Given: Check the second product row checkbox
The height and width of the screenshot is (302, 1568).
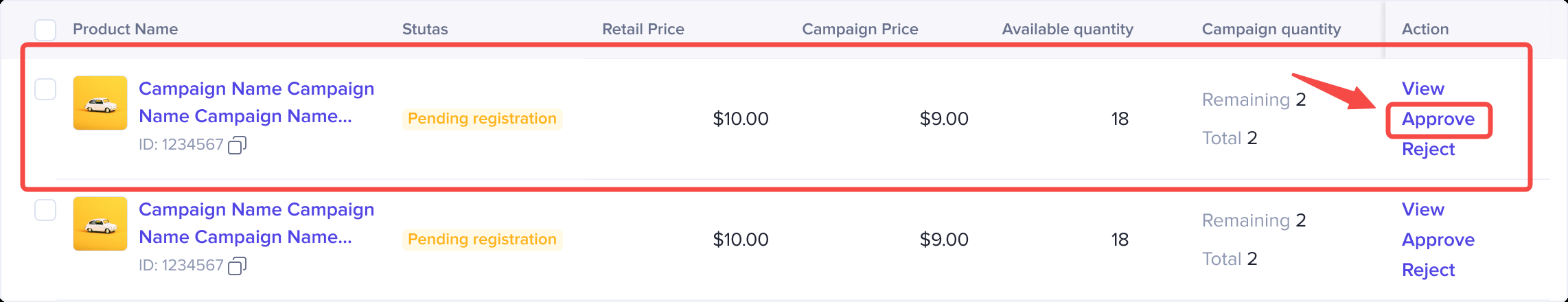Looking at the screenshot, I should (x=45, y=210).
